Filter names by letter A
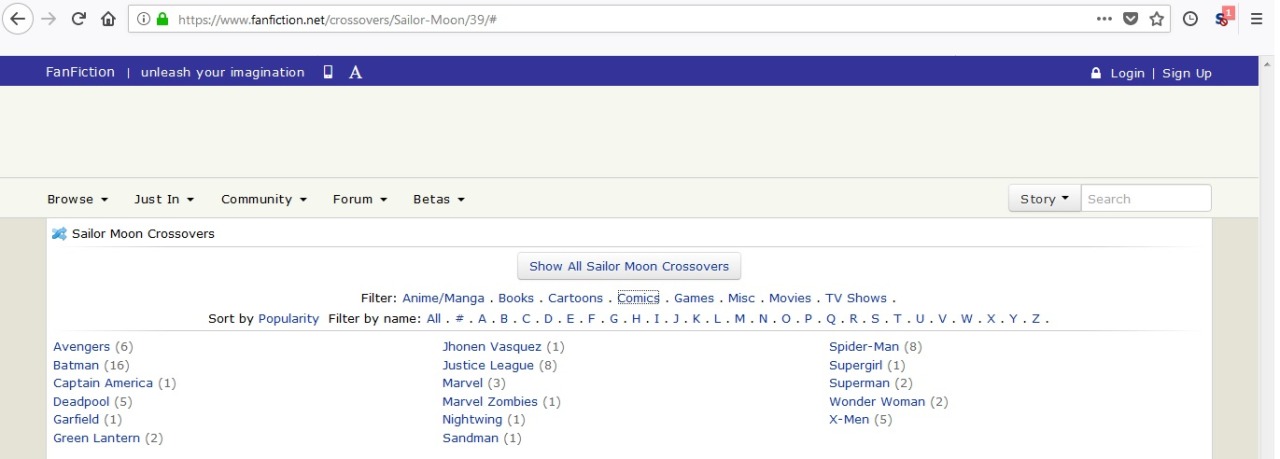This screenshot has width=1280, height=459. click(x=482, y=319)
